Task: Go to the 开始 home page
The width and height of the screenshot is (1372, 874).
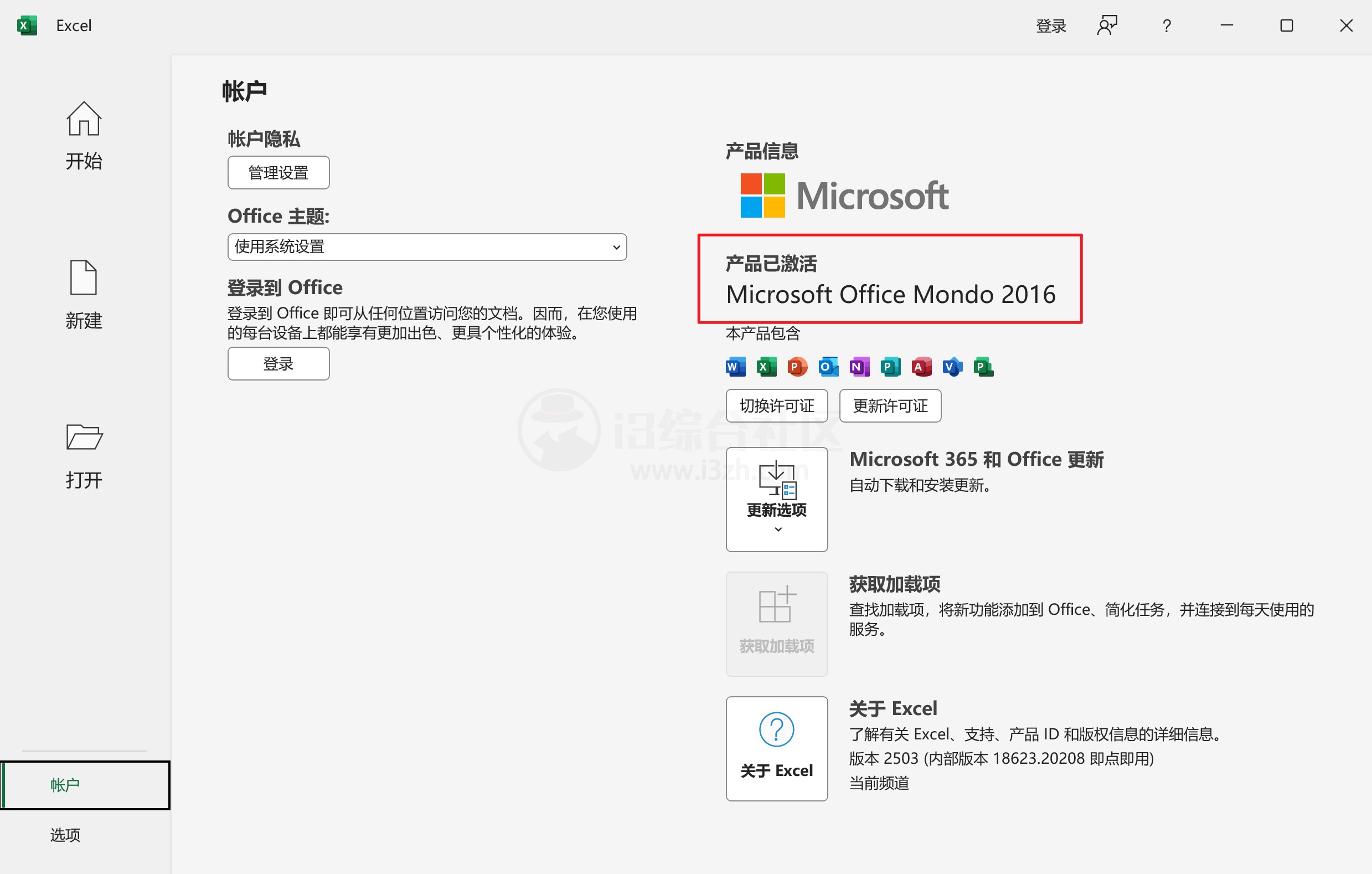Action: click(x=84, y=136)
